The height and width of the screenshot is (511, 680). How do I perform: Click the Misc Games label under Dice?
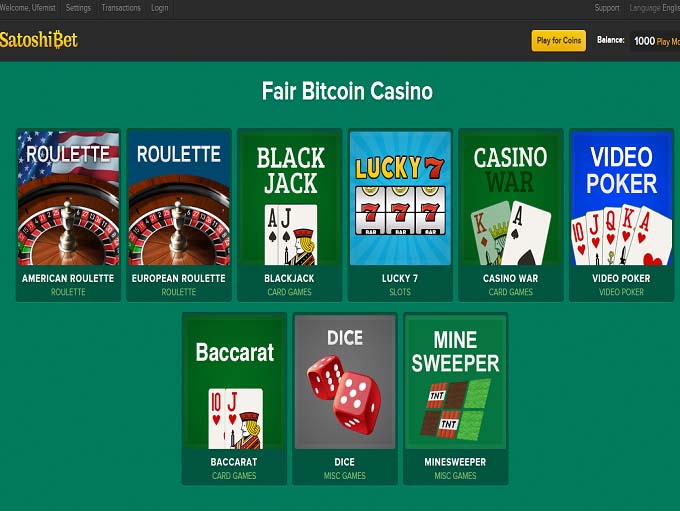(x=345, y=475)
